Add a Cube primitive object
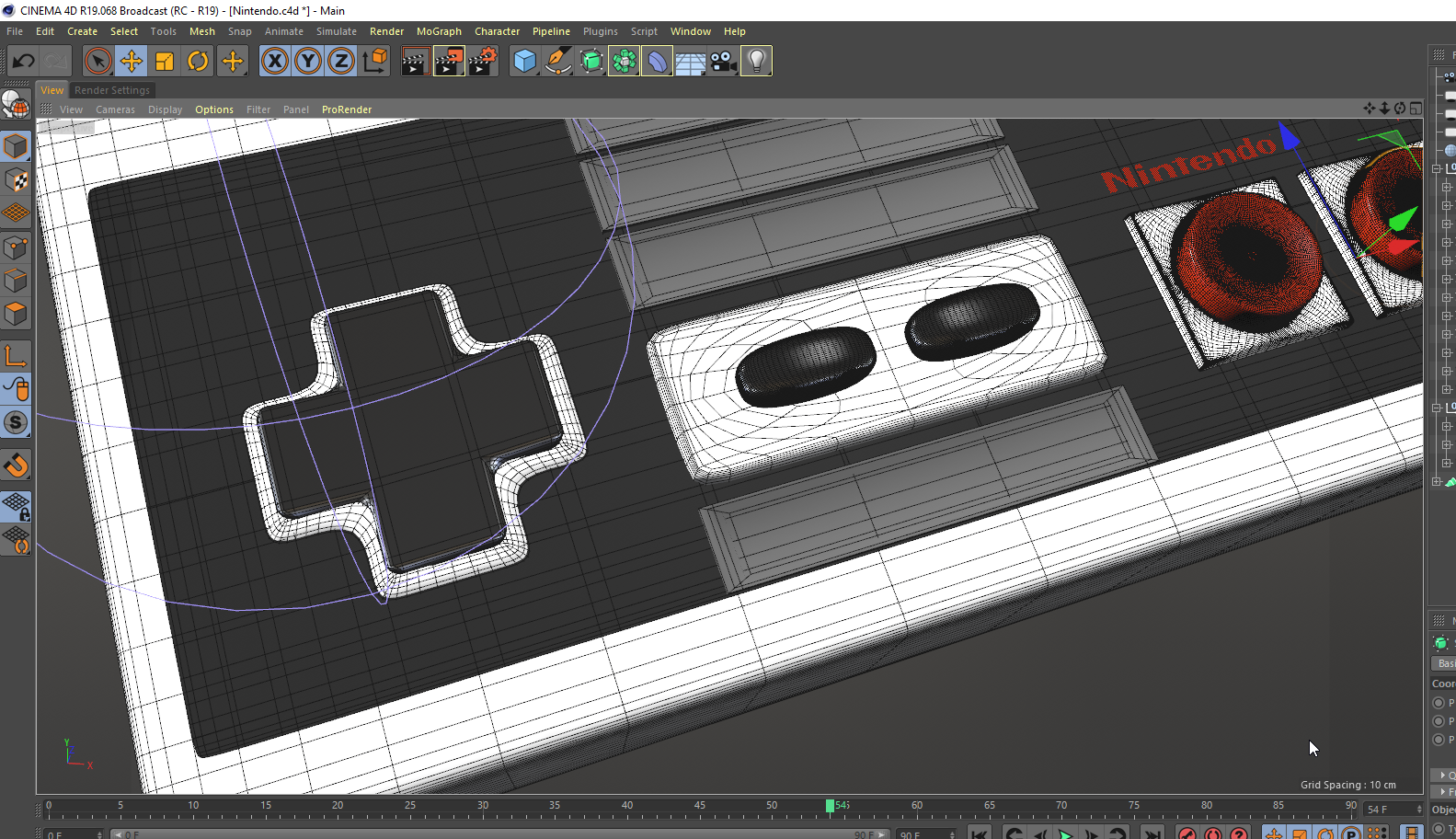Viewport: 1456px width, 839px height. tap(524, 62)
